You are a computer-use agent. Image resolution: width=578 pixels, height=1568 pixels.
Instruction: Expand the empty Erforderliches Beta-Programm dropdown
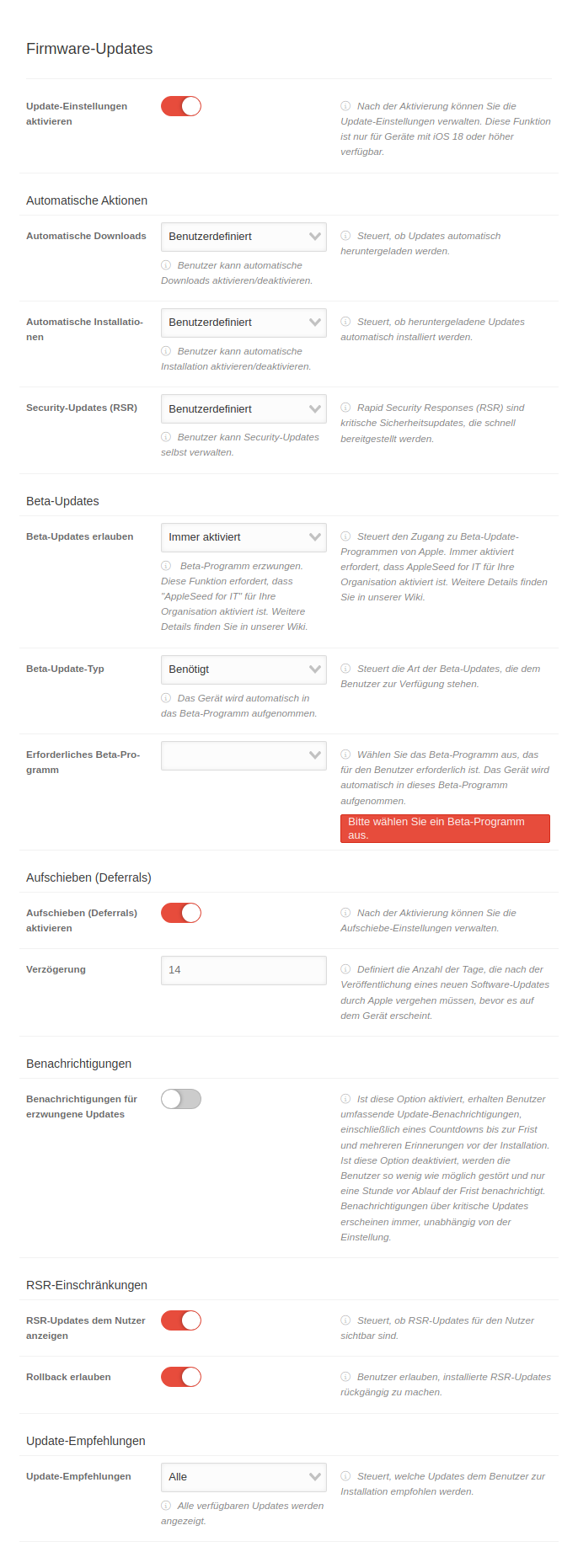pos(244,755)
